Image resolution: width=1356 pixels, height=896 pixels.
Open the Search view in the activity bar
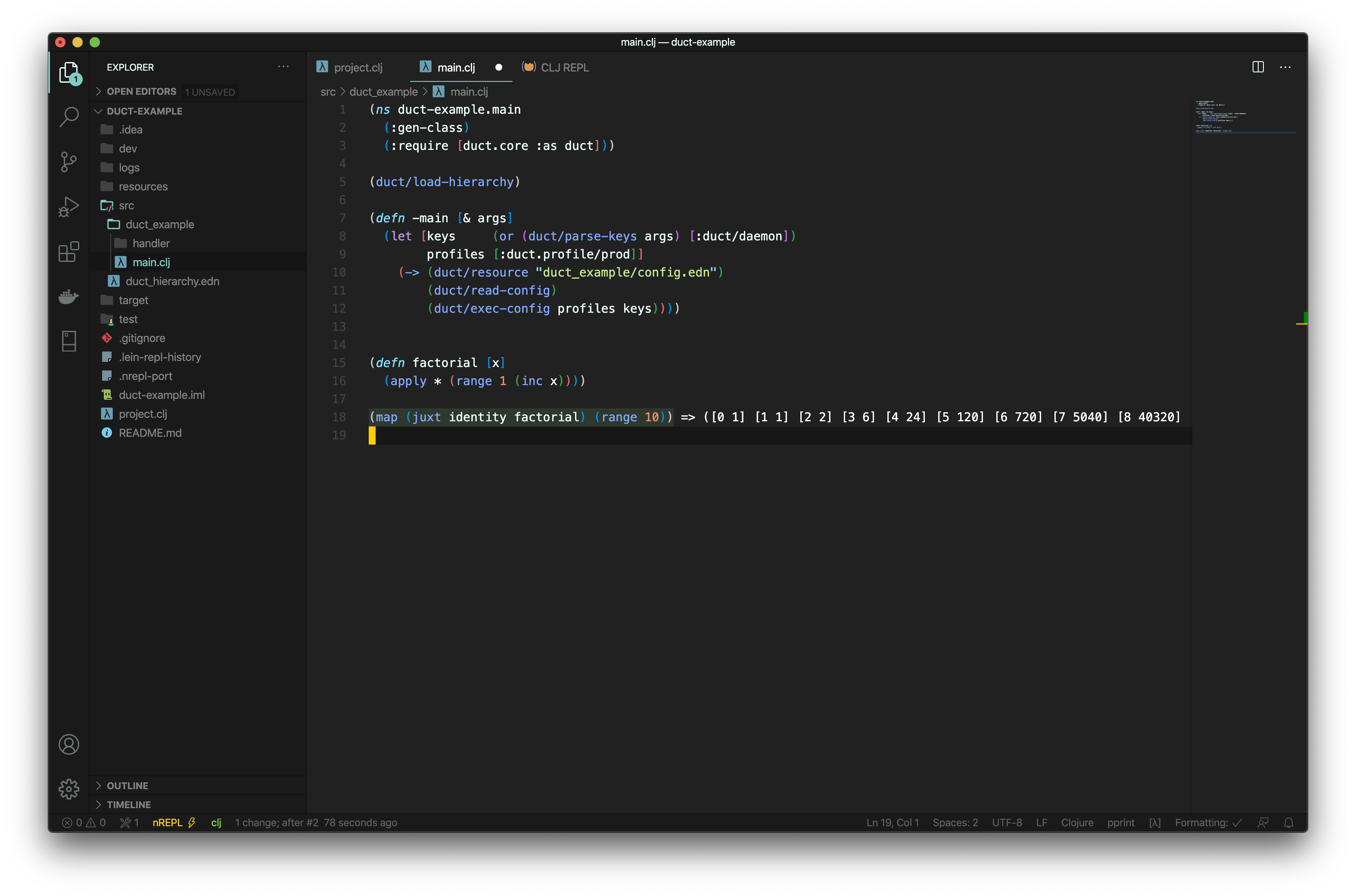pyautogui.click(x=68, y=117)
